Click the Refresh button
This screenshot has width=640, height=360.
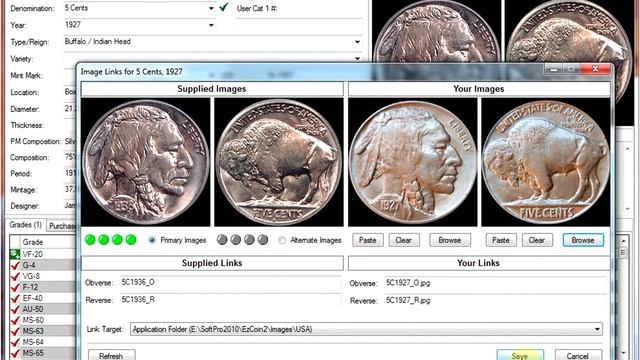(111, 355)
